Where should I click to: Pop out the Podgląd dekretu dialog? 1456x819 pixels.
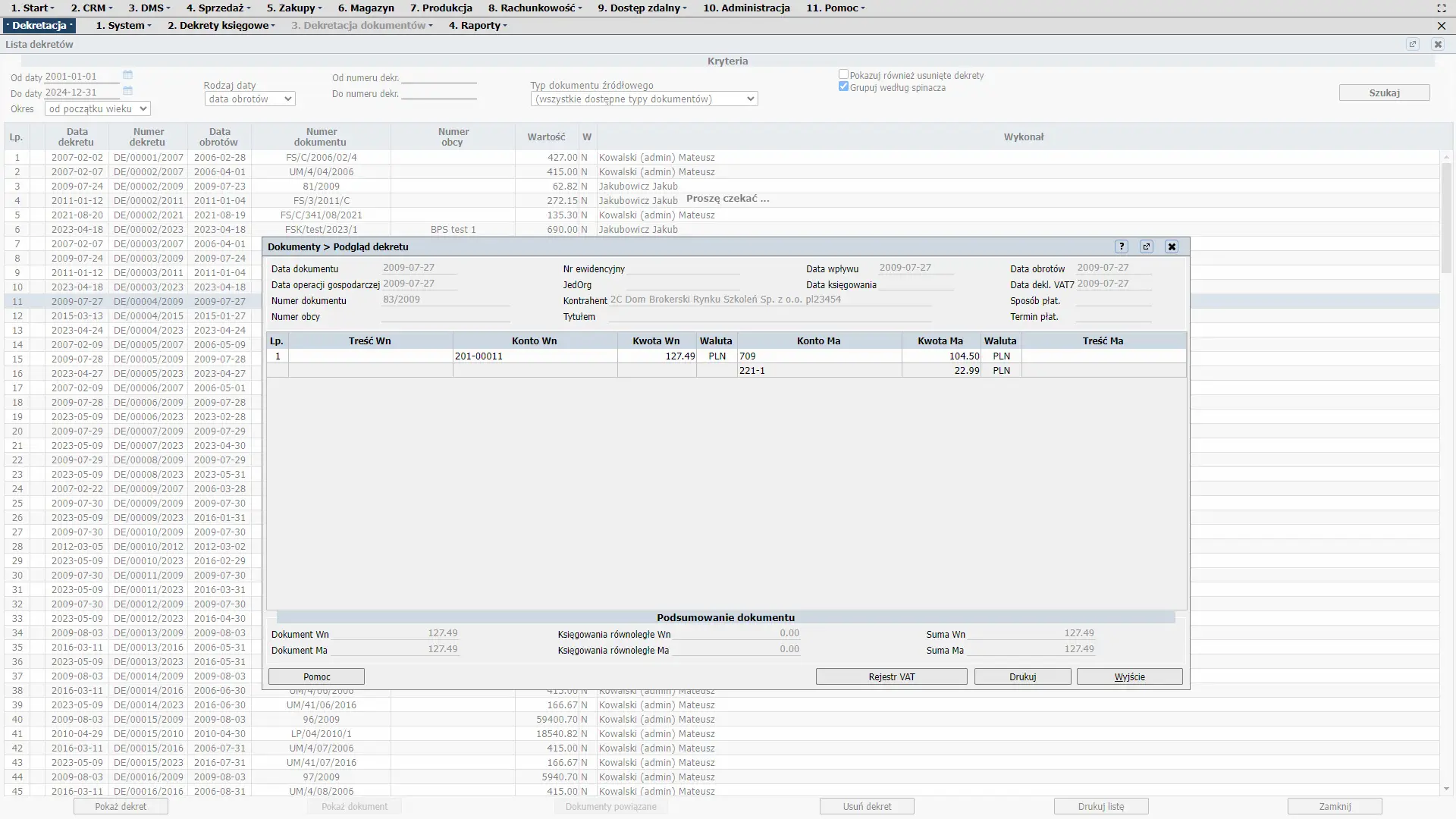tap(1147, 246)
